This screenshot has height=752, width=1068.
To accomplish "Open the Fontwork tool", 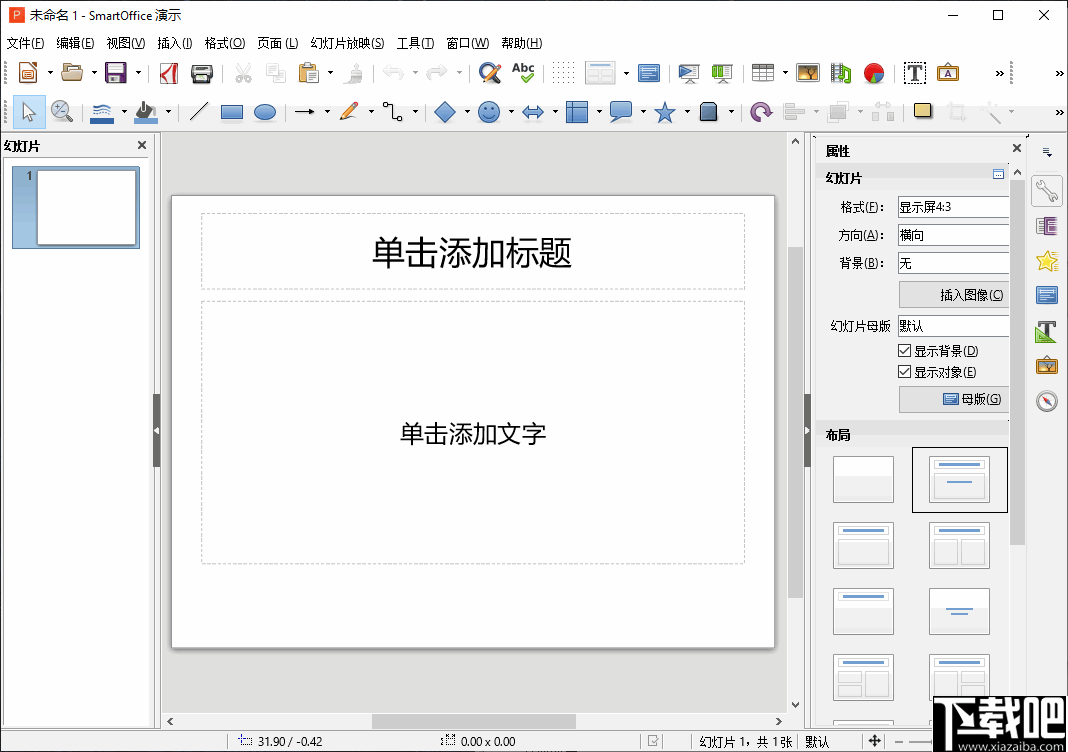I will (x=947, y=73).
